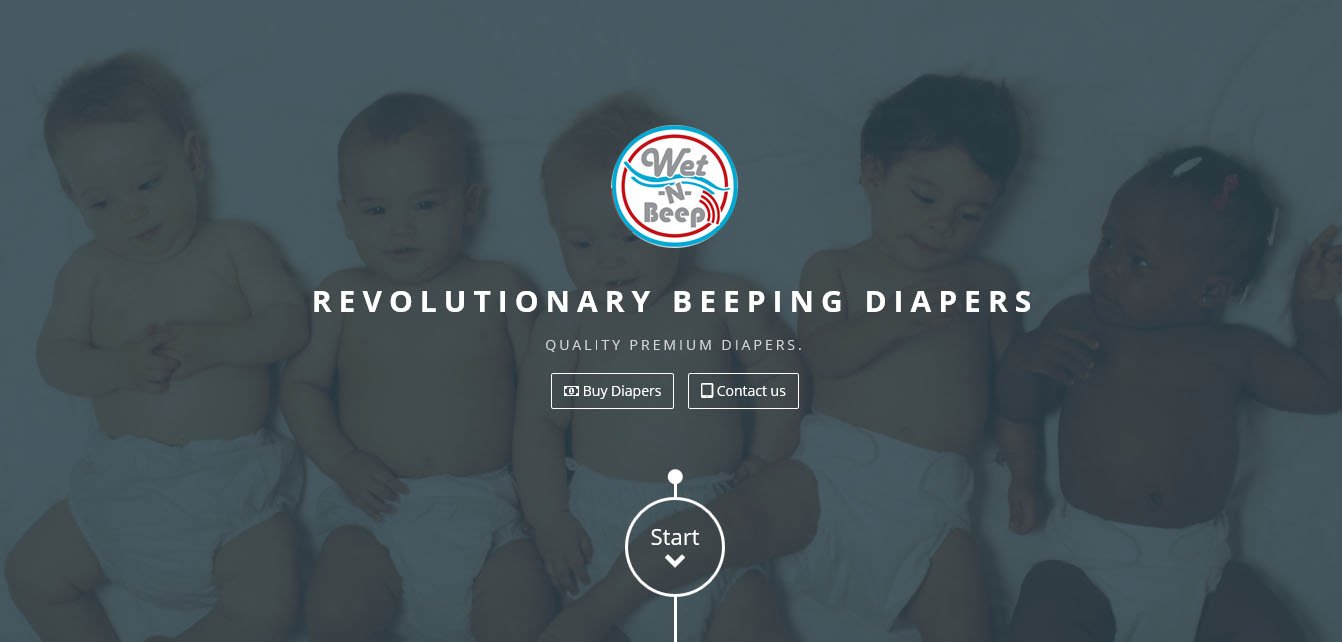Screen dimensions: 1342x642
Task: Click the down chevron under Start
Action: 675,562
